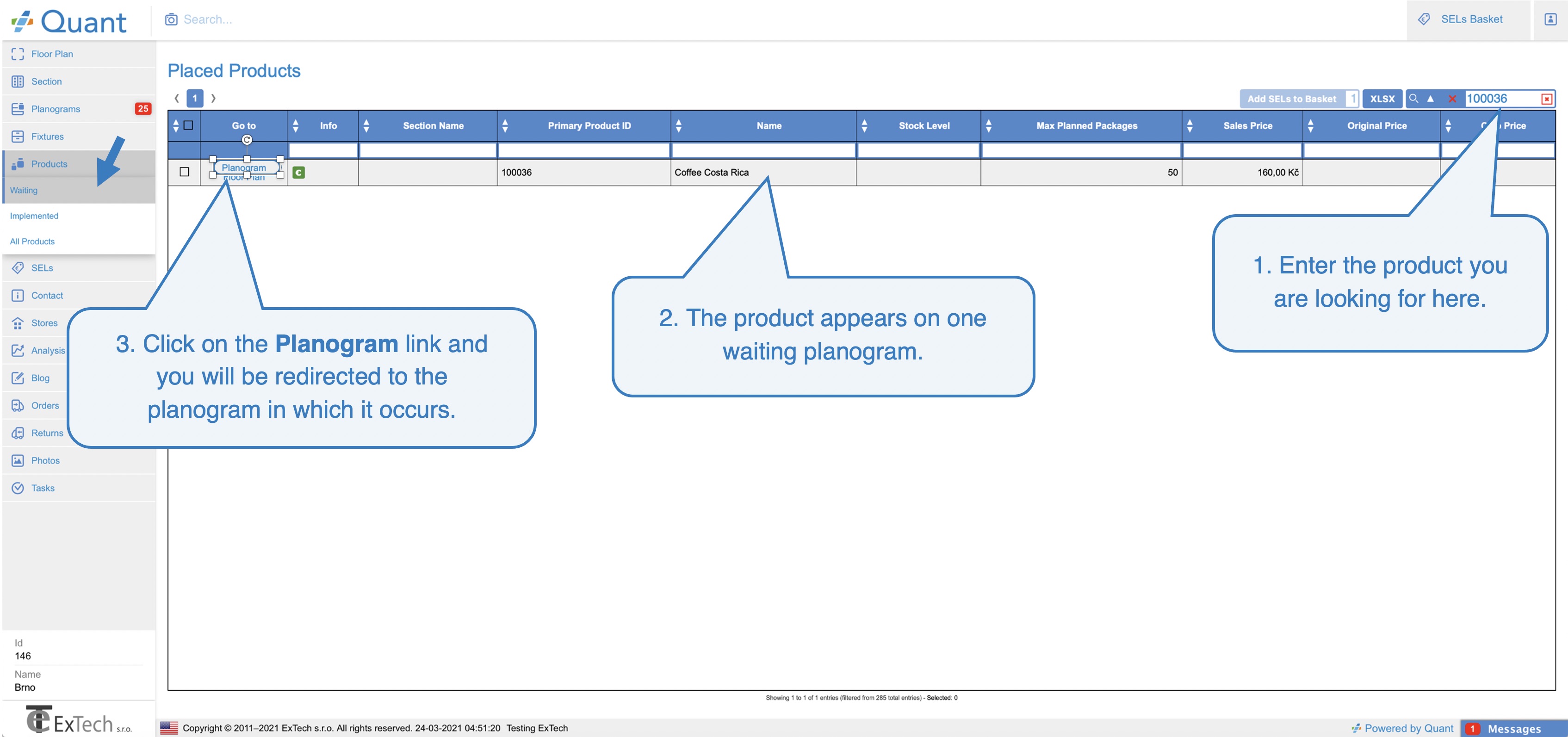The image size is (1568, 737).
Task: Click the Original Price filter box
Action: point(1371,150)
